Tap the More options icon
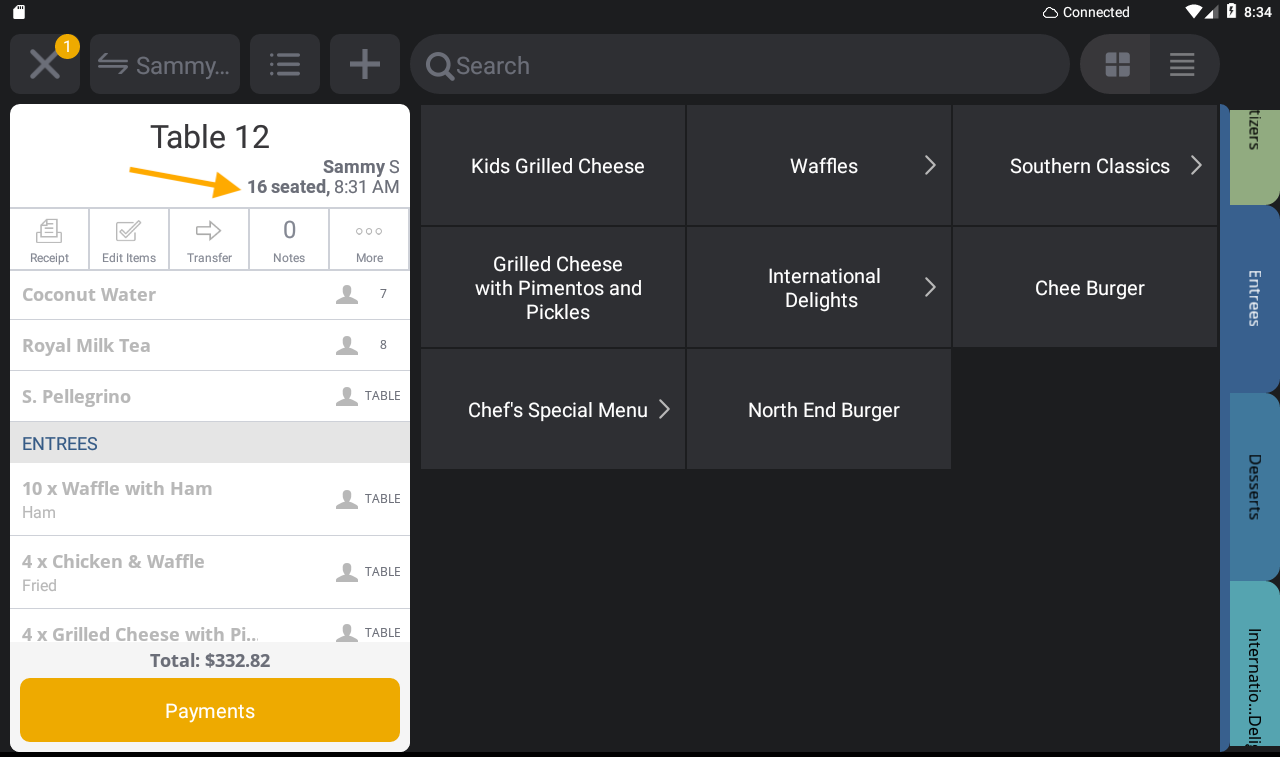The height and width of the screenshot is (757, 1280). tap(368, 239)
